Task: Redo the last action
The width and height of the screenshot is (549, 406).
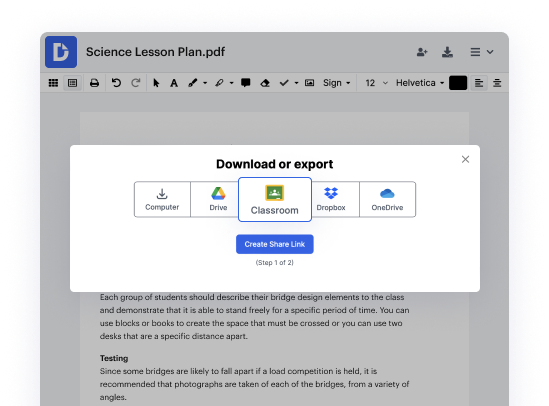Action: (135, 83)
